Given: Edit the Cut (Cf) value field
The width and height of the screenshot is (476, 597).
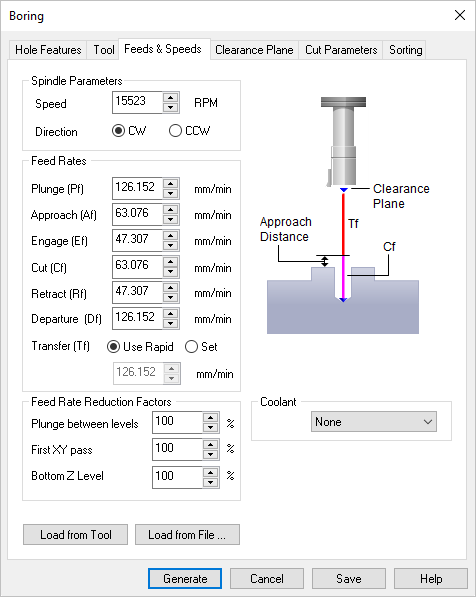Looking at the screenshot, I should pos(137,266).
